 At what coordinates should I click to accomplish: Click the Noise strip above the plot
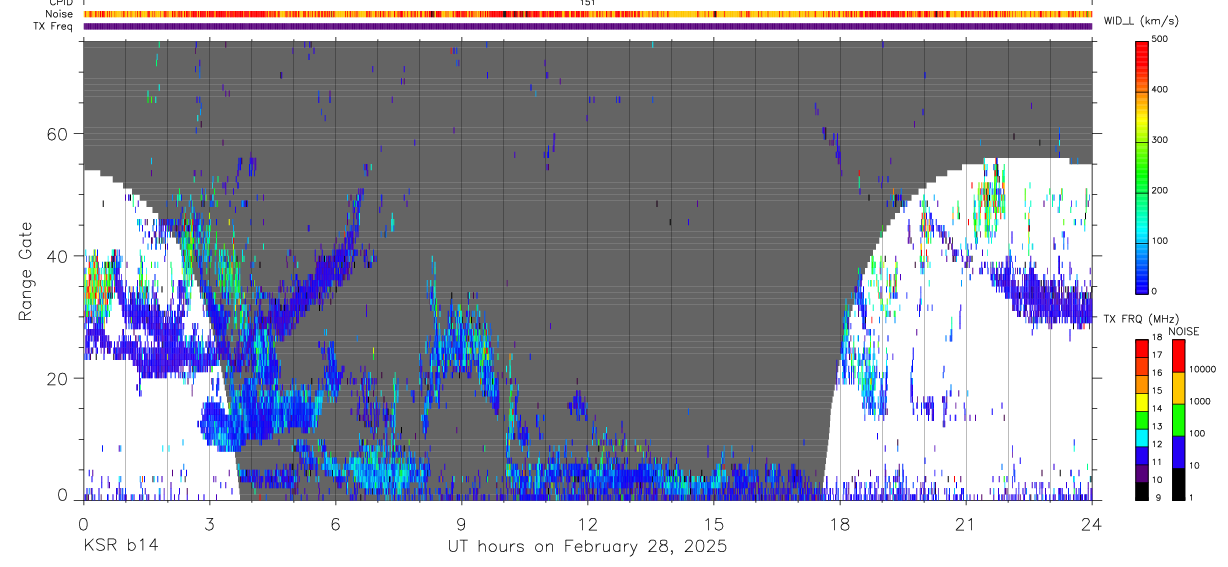coord(588,14)
